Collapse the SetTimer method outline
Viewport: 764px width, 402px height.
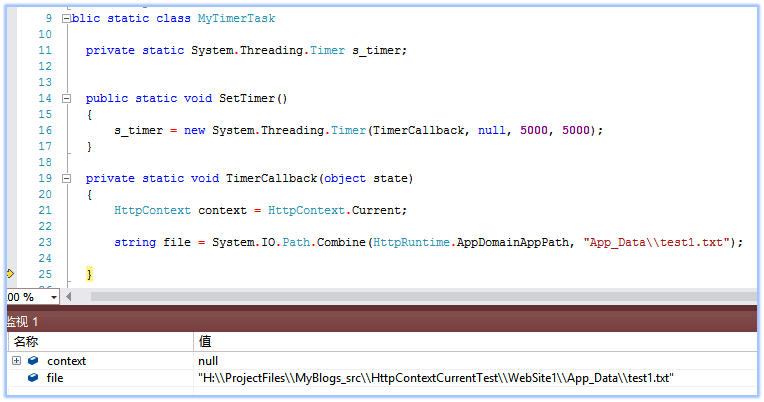click(66, 99)
